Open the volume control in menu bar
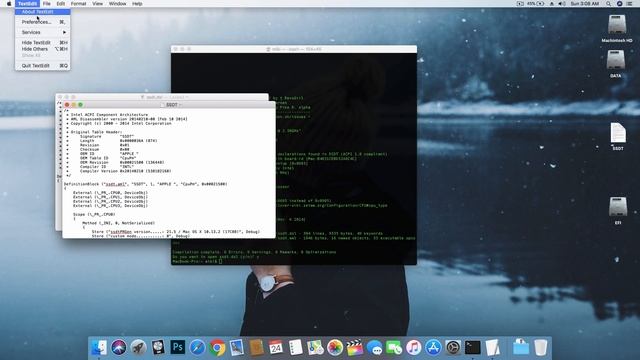The height and width of the screenshot is (360, 640). 562,4
